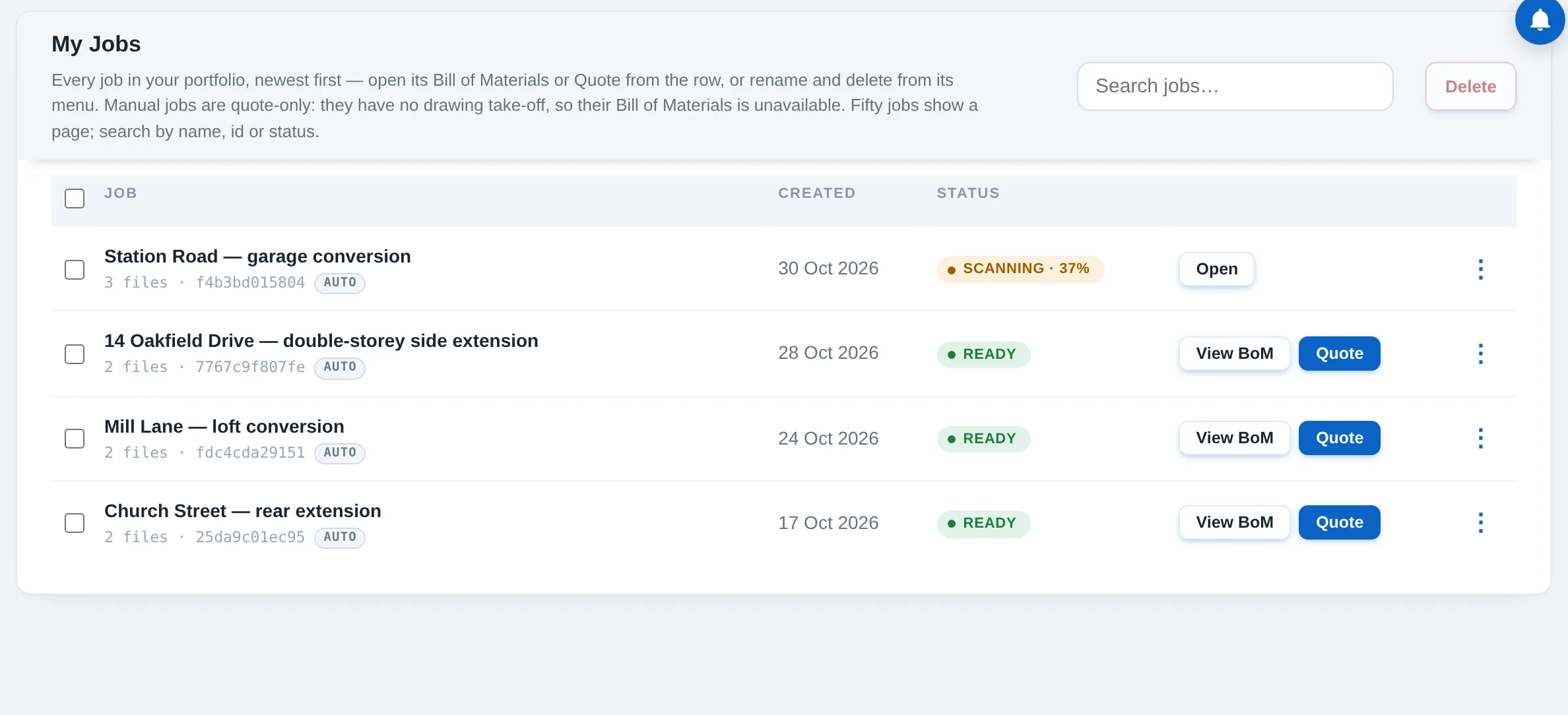Open the Quote for Mill Lane
The image size is (1568, 715).
(x=1339, y=438)
